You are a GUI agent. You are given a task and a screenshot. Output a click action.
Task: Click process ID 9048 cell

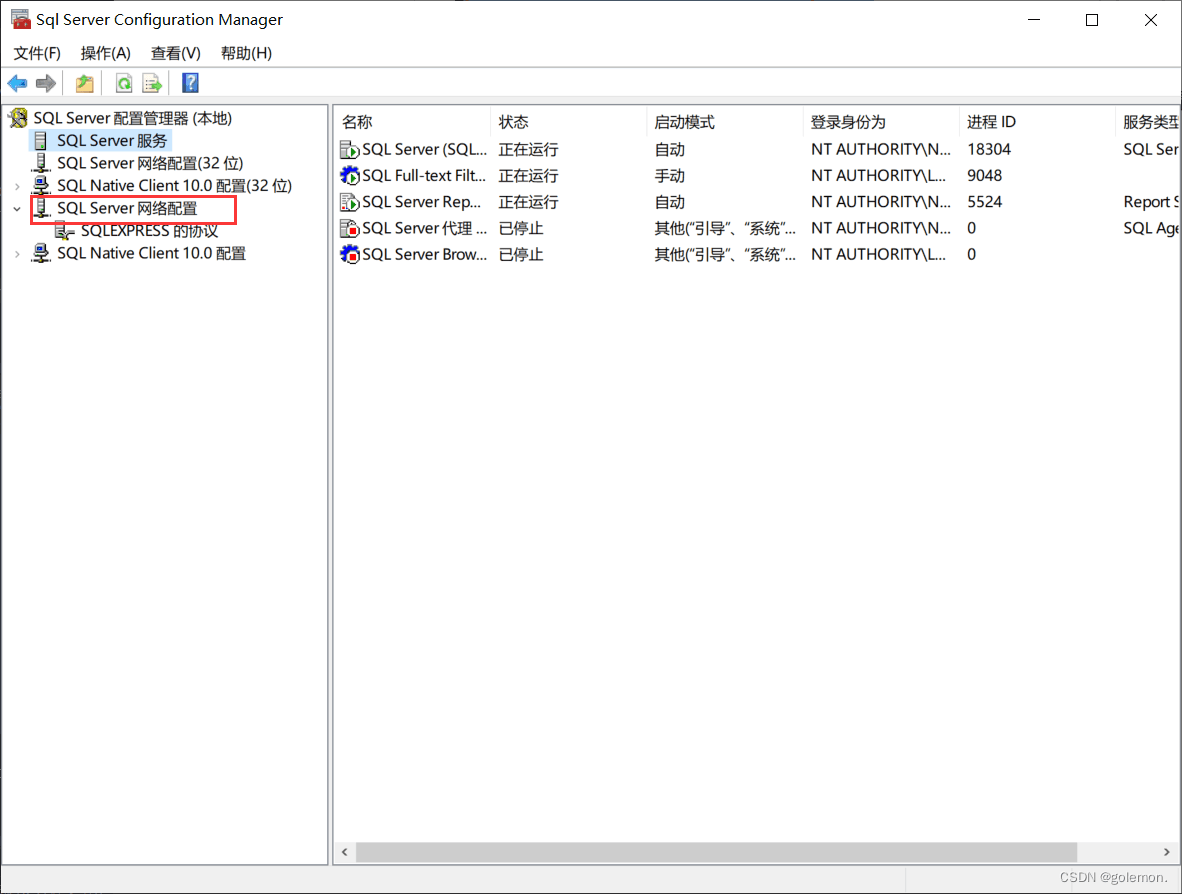coord(984,176)
